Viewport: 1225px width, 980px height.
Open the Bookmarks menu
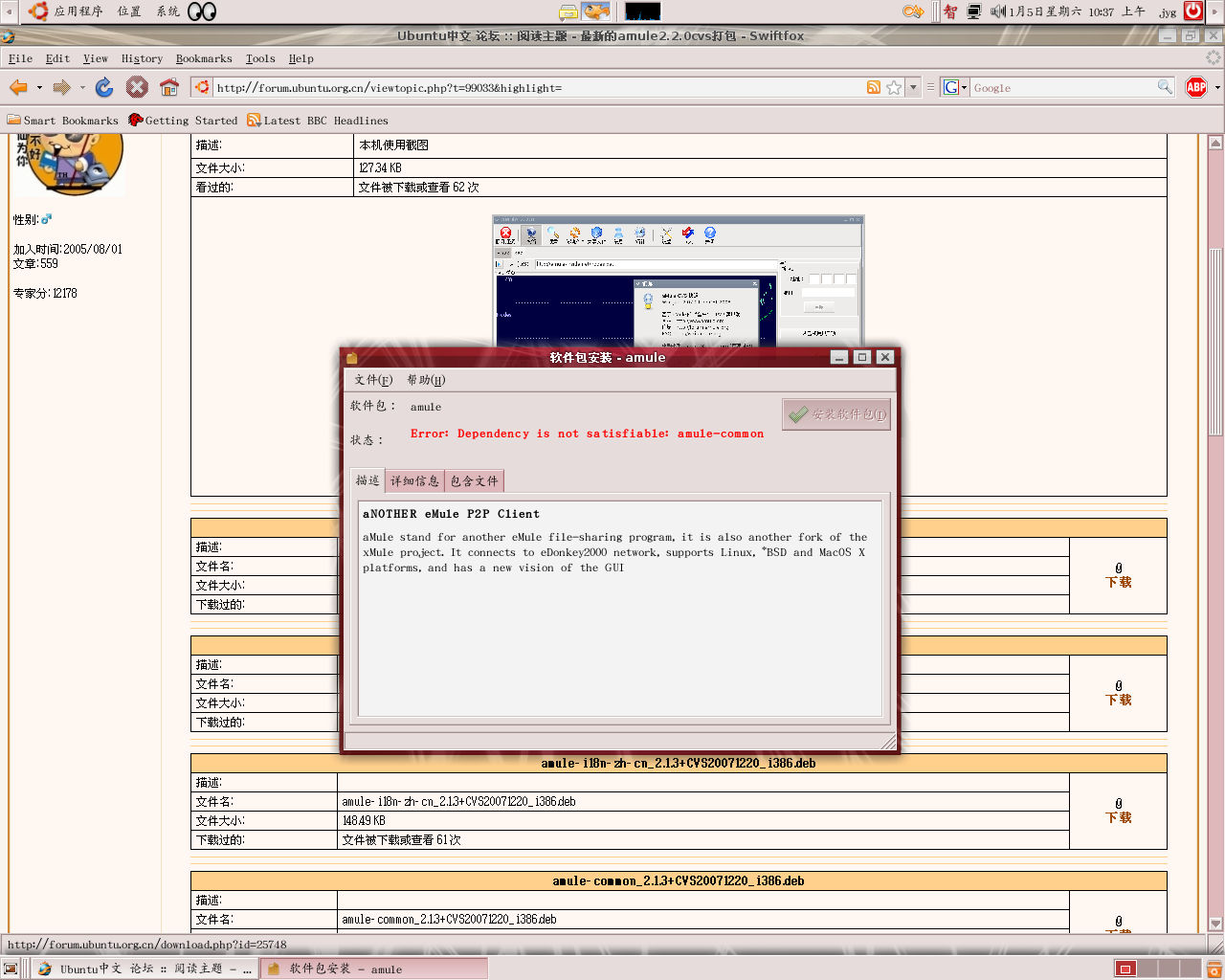click(x=204, y=58)
